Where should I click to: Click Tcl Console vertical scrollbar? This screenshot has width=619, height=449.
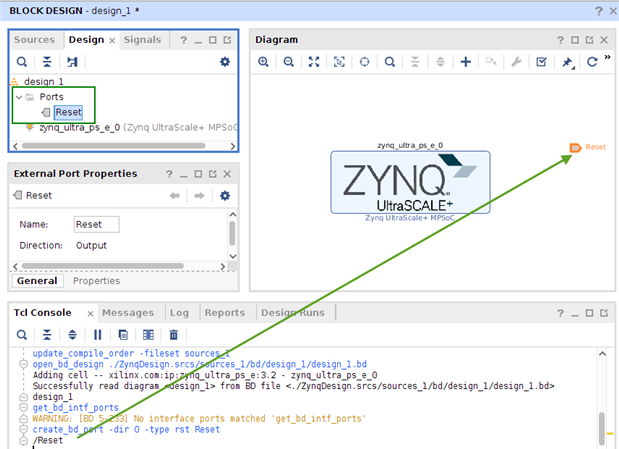pos(602,428)
